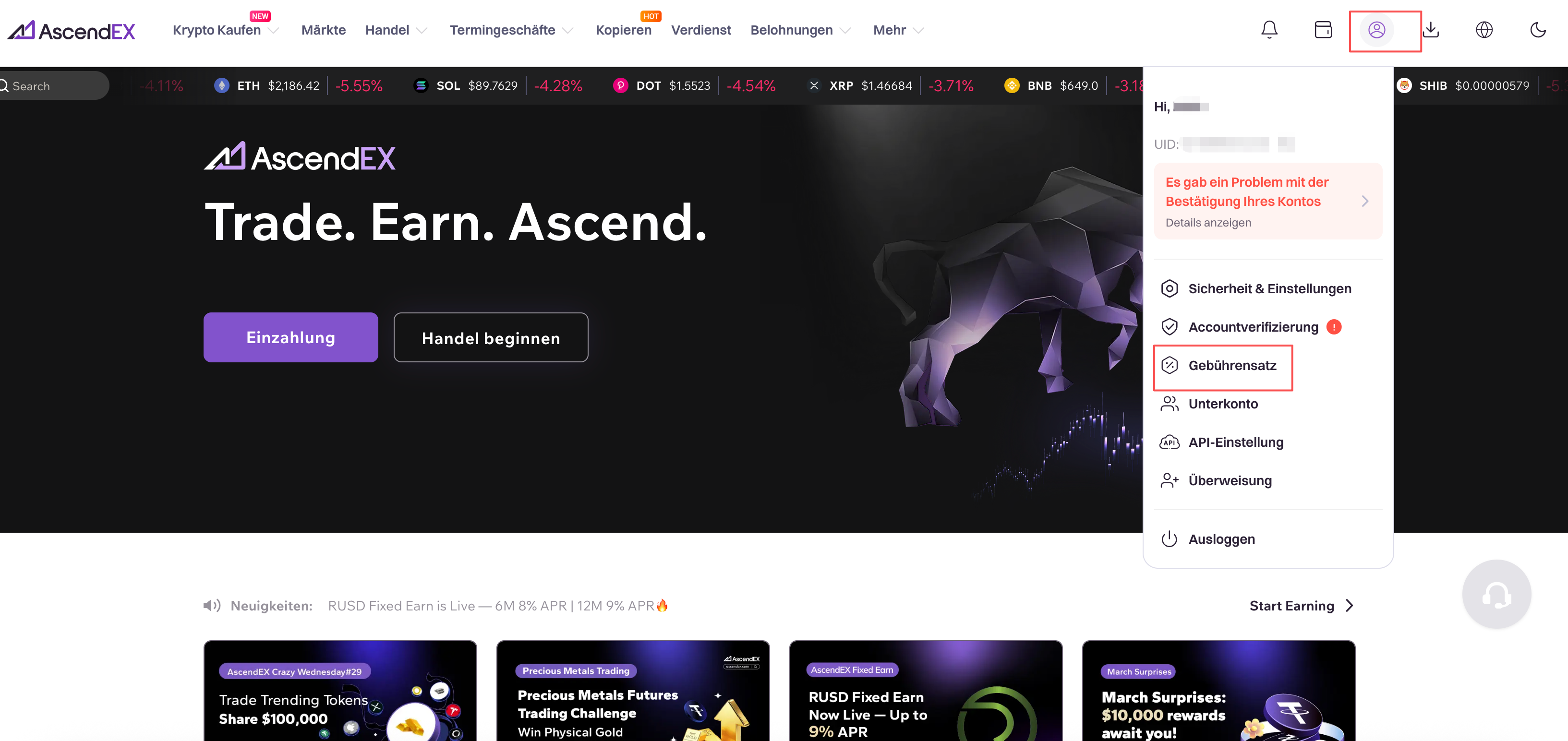This screenshot has height=741, width=1568.
Task: Focus the Search input field
Action: tap(54, 86)
